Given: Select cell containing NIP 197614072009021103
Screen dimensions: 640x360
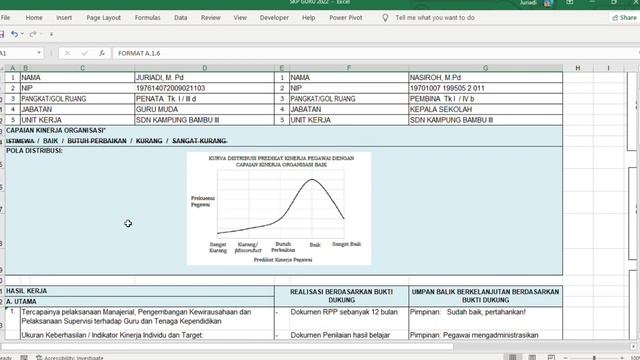Looking at the screenshot, I should [x=204, y=88].
